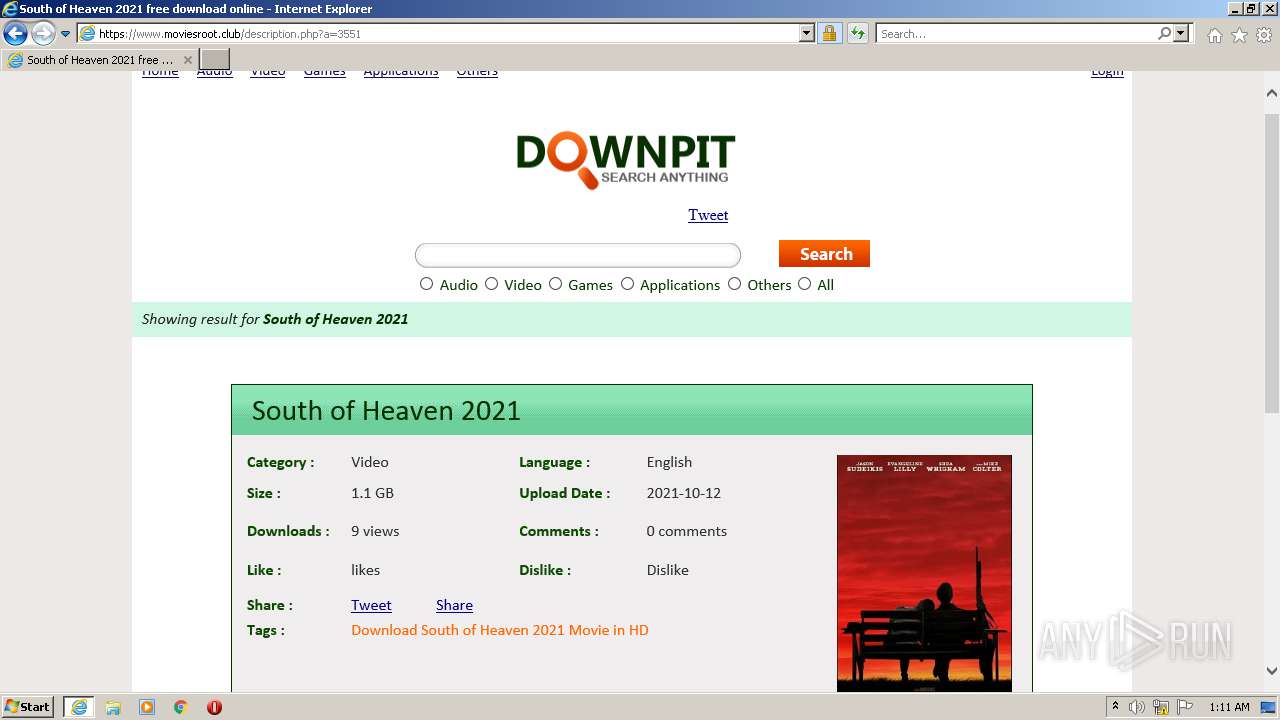
Task: Click the Login link
Action: tap(1107, 72)
